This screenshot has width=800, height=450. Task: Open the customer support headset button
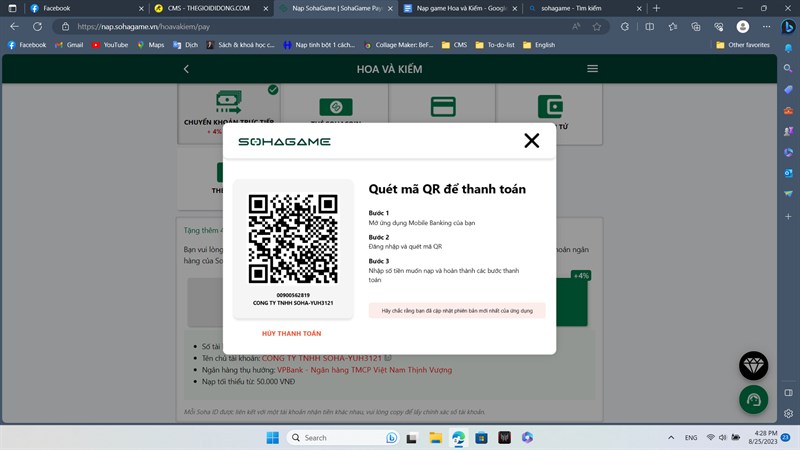(x=754, y=399)
